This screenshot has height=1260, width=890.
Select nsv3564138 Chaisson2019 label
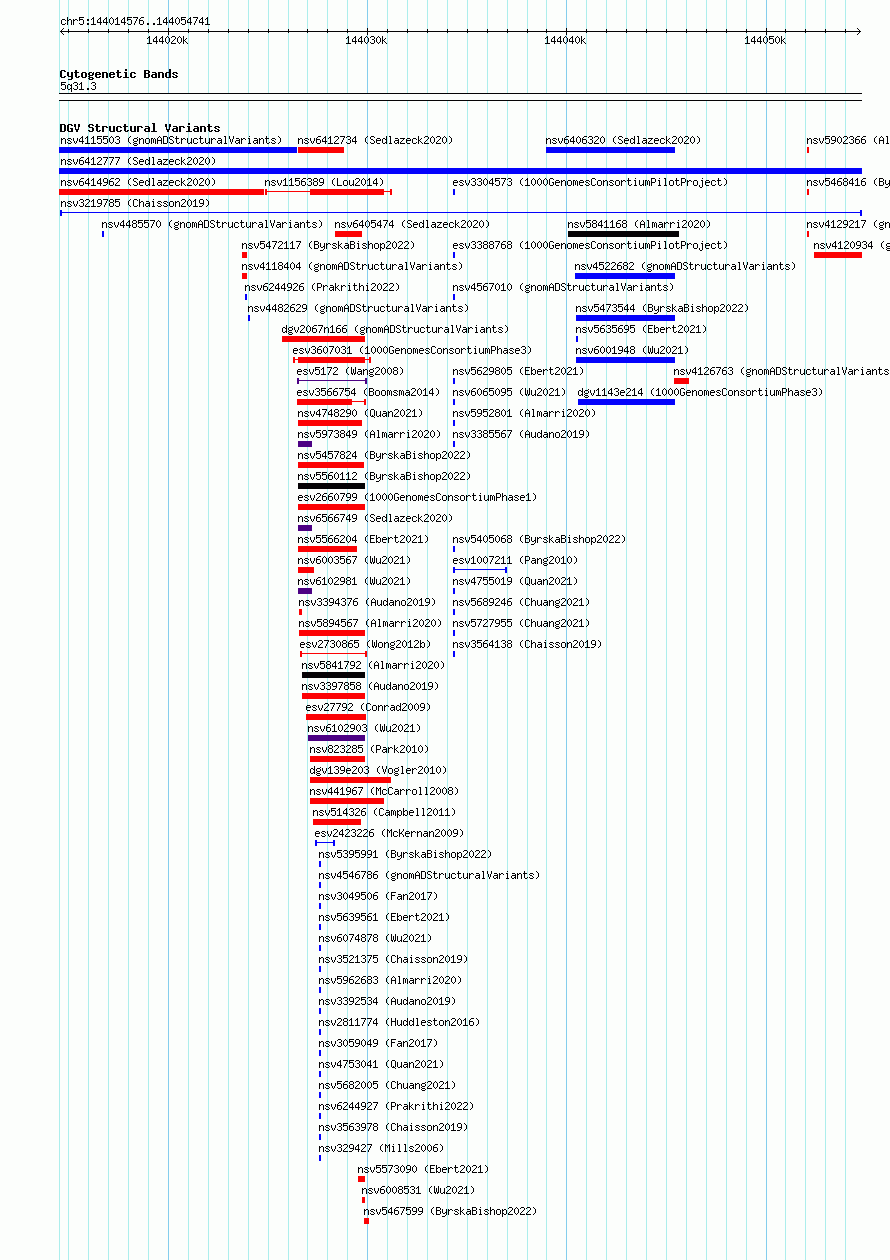pyautogui.click(x=527, y=644)
